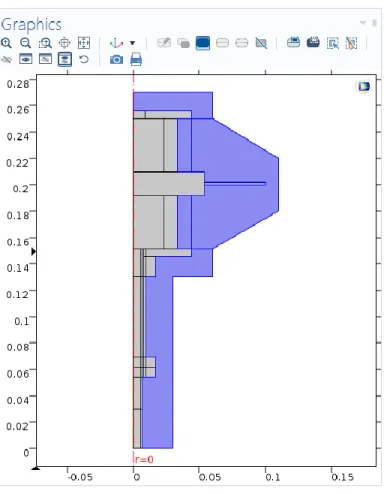Click the pin icon on Graphics panel
This screenshot has width=387, height=494.
pyautogui.click(x=375, y=23)
